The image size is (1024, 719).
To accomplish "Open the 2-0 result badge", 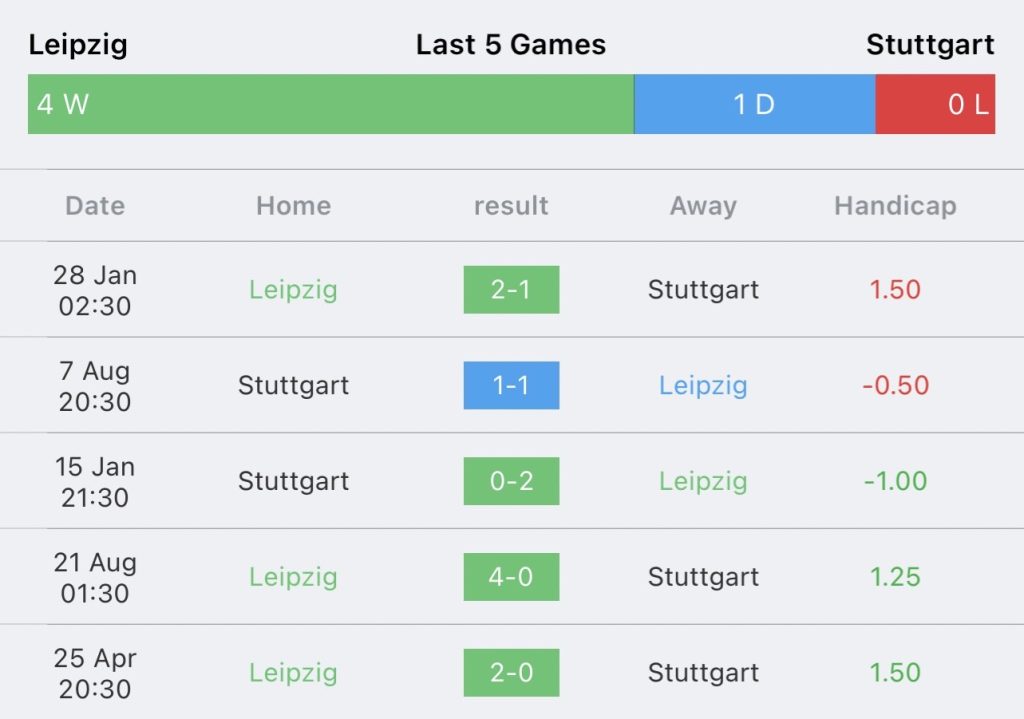I will tap(511, 673).
